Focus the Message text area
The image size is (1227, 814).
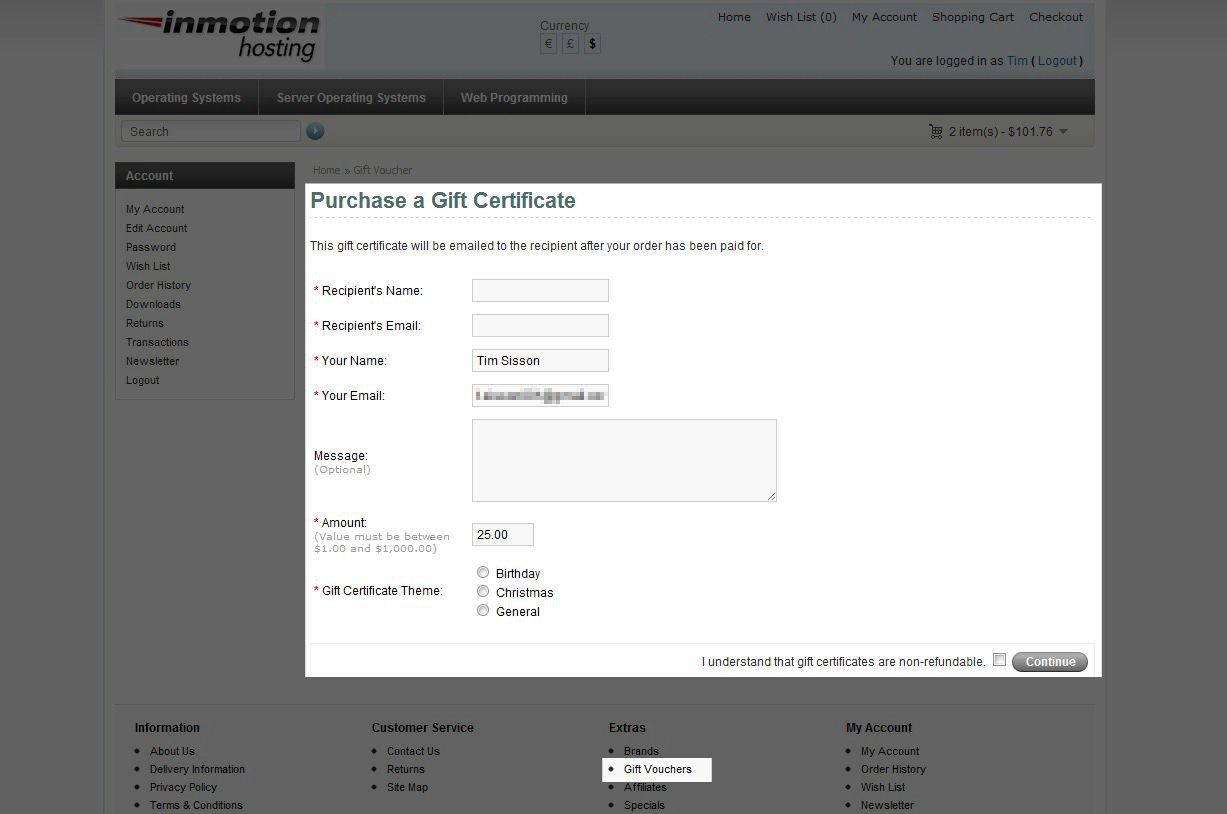pos(624,460)
